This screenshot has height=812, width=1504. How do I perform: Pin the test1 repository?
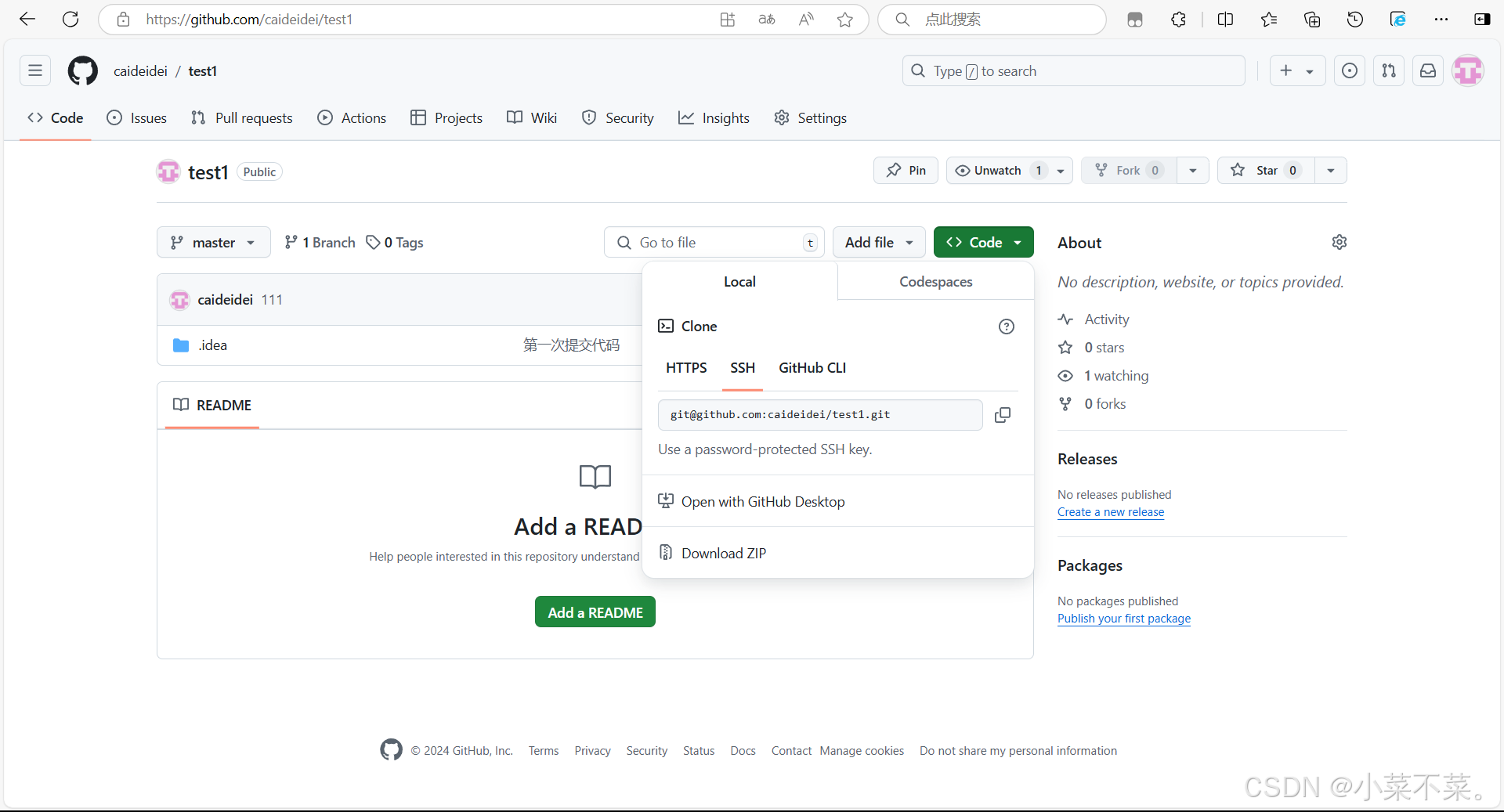(x=906, y=171)
